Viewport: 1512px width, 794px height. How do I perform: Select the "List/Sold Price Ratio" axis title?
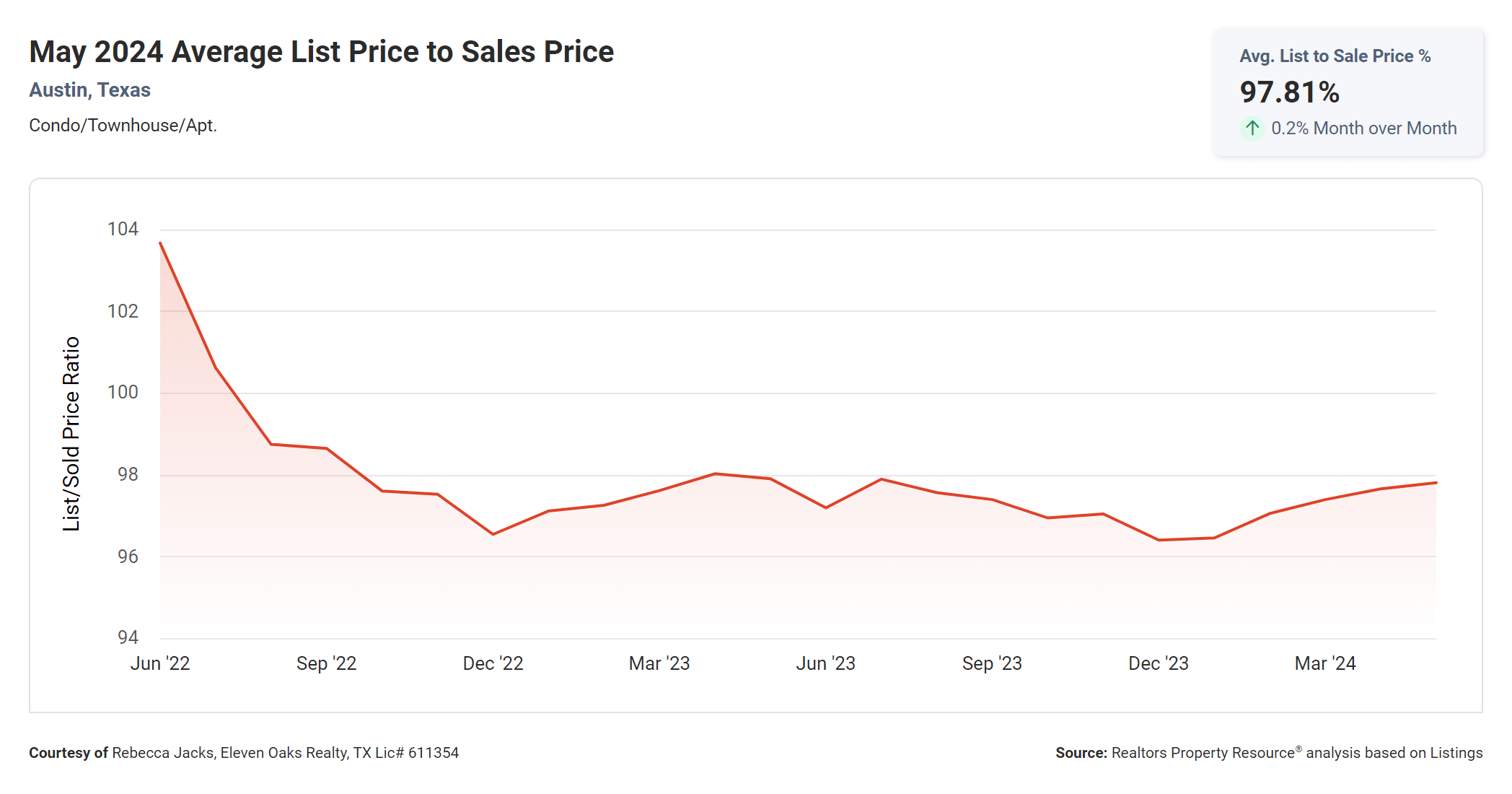[71, 434]
